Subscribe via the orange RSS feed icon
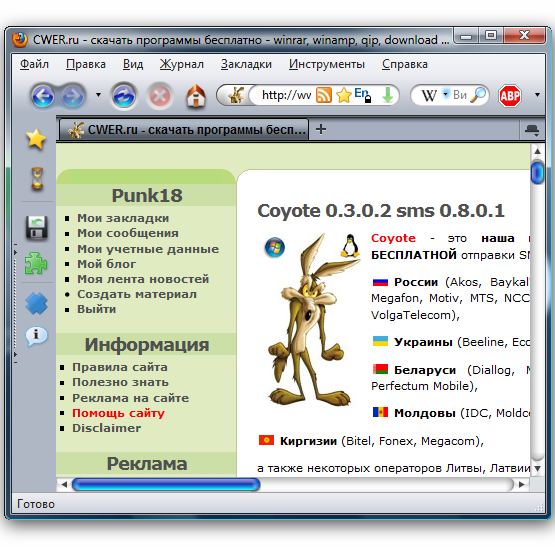The image size is (555, 547). tap(324, 95)
